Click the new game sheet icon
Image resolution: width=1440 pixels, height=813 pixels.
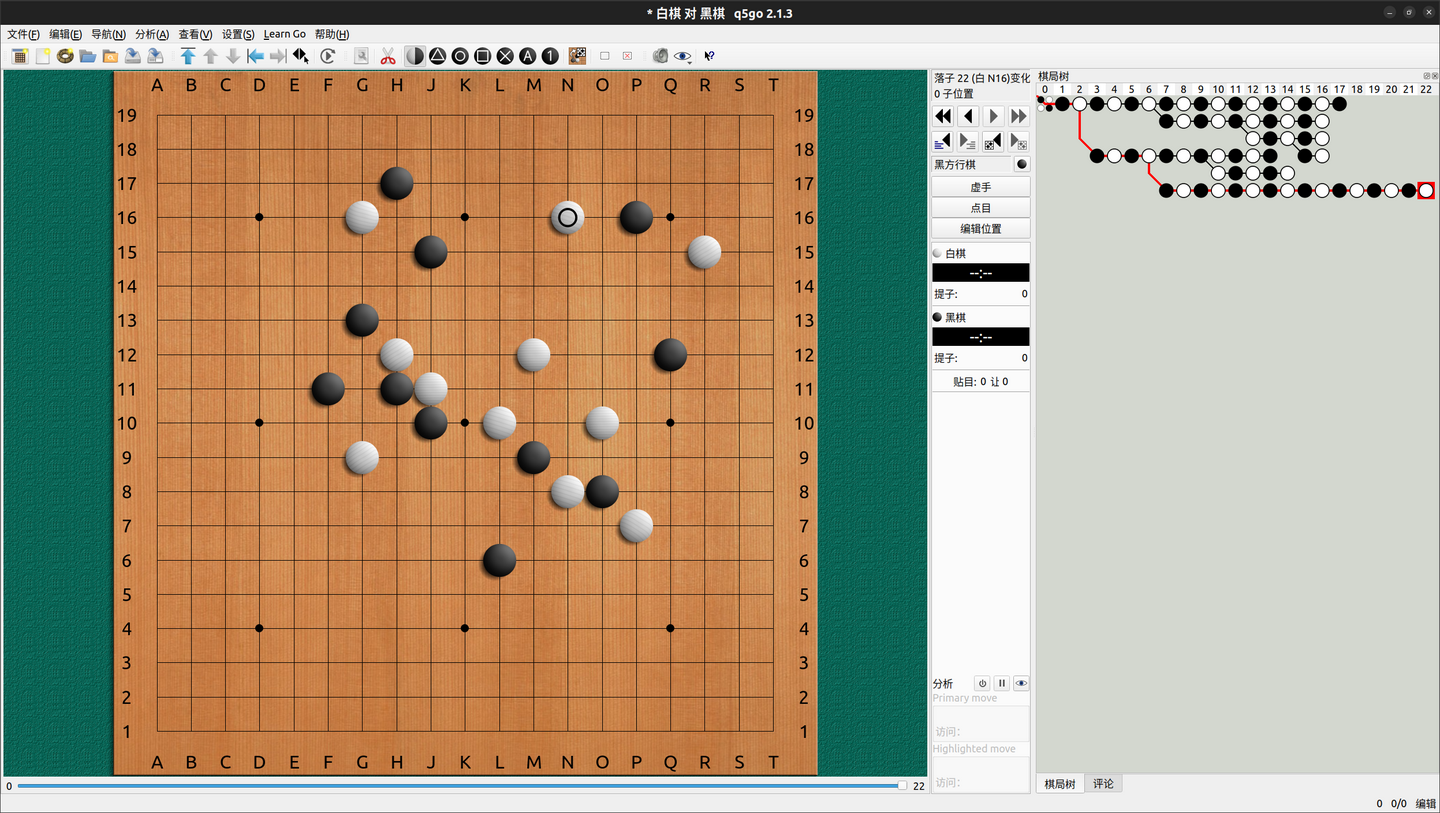[42, 56]
